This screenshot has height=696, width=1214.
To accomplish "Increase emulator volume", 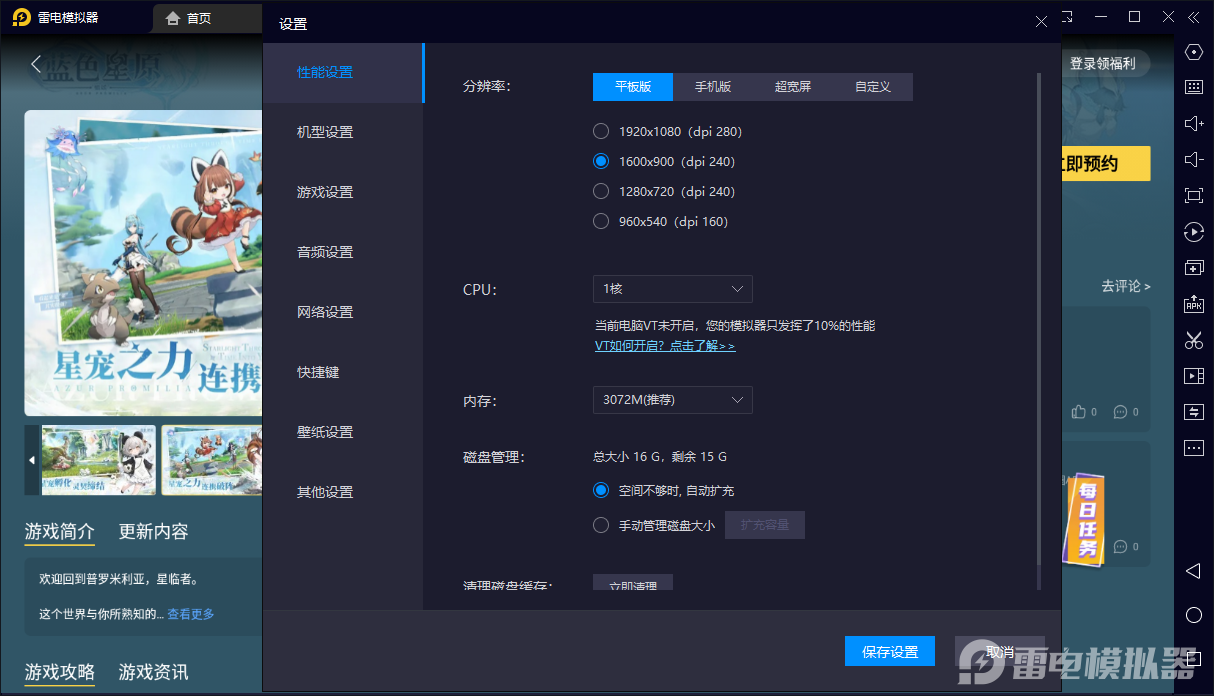I will pyautogui.click(x=1193, y=123).
